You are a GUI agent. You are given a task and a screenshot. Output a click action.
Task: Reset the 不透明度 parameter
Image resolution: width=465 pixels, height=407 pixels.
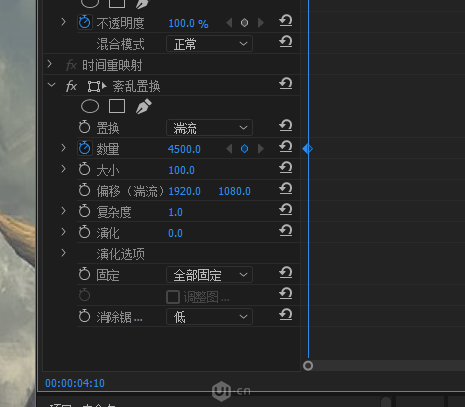point(286,21)
